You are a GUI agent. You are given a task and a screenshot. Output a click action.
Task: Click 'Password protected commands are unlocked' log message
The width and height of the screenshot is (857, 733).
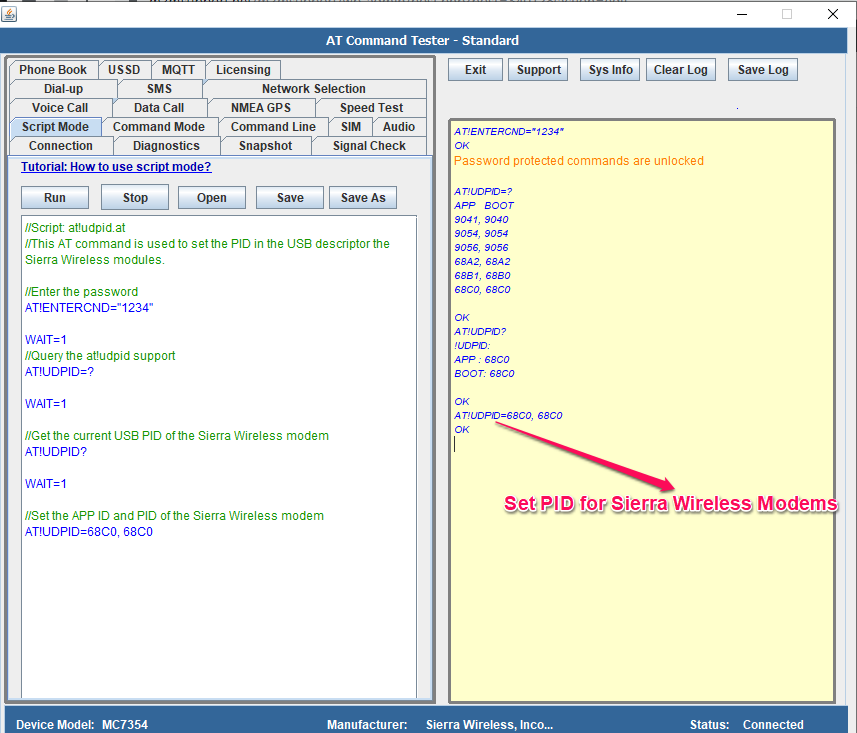[579, 161]
